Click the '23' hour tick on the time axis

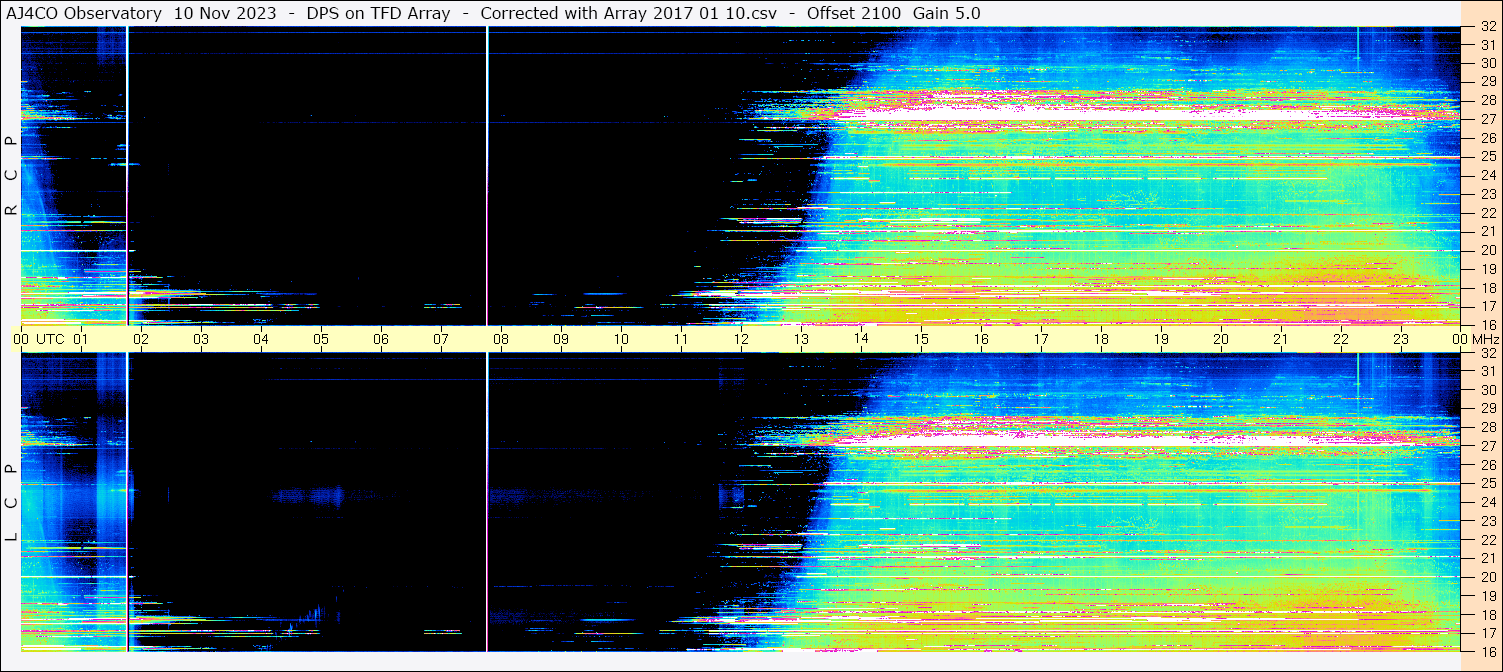(1401, 339)
